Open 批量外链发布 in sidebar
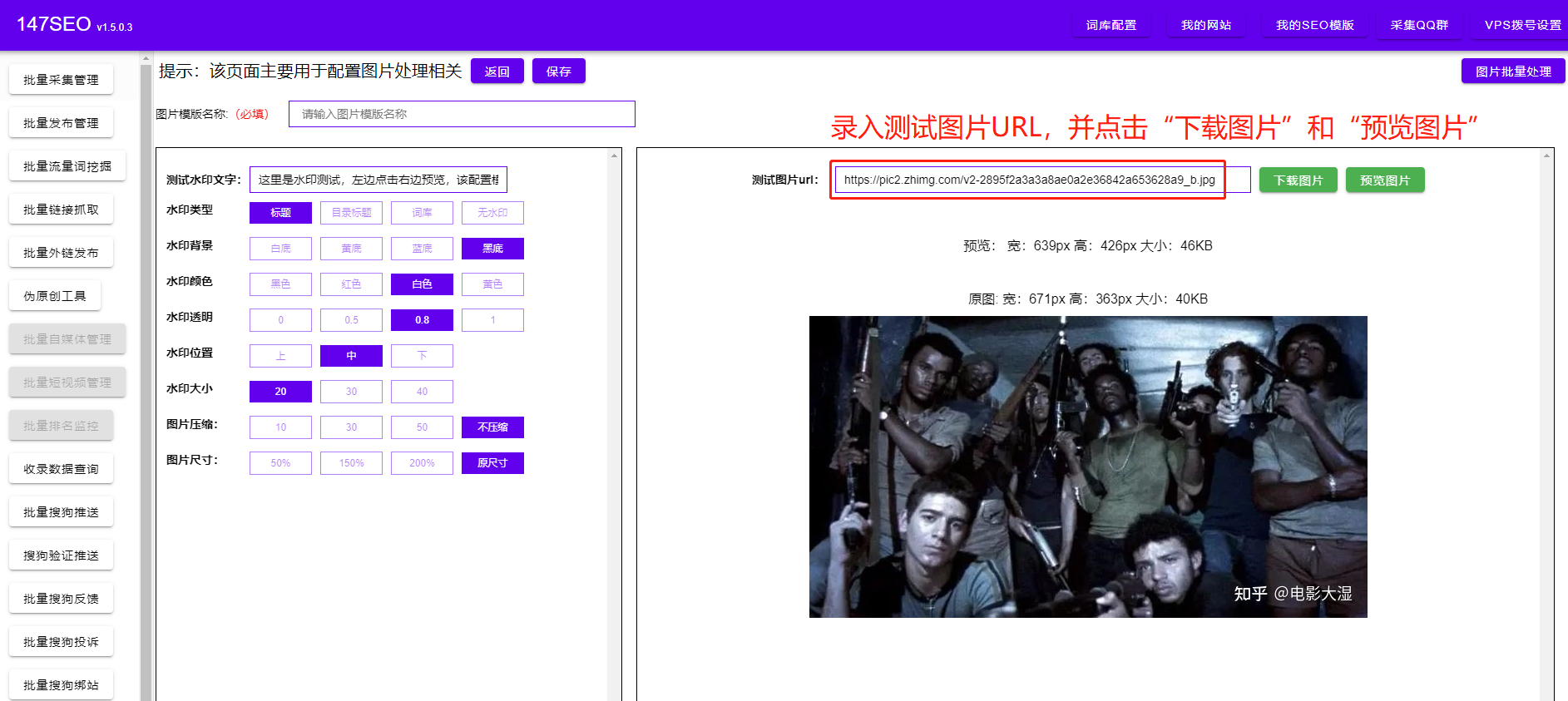The width and height of the screenshot is (1568, 701). click(61, 253)
